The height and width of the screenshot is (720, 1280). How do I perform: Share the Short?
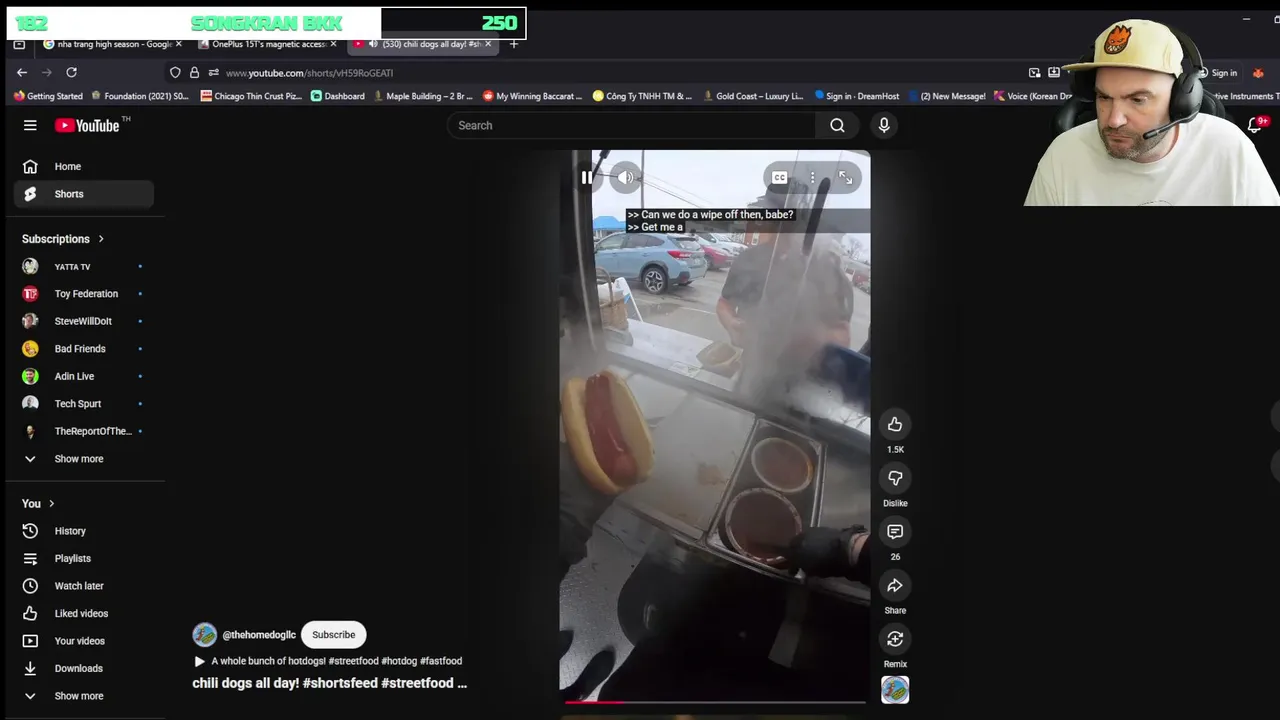[895, 586]
